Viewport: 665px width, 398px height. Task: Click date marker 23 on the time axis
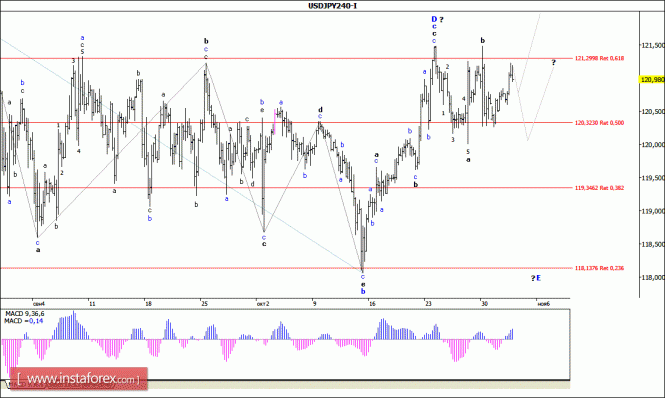[x=428, y=303]
